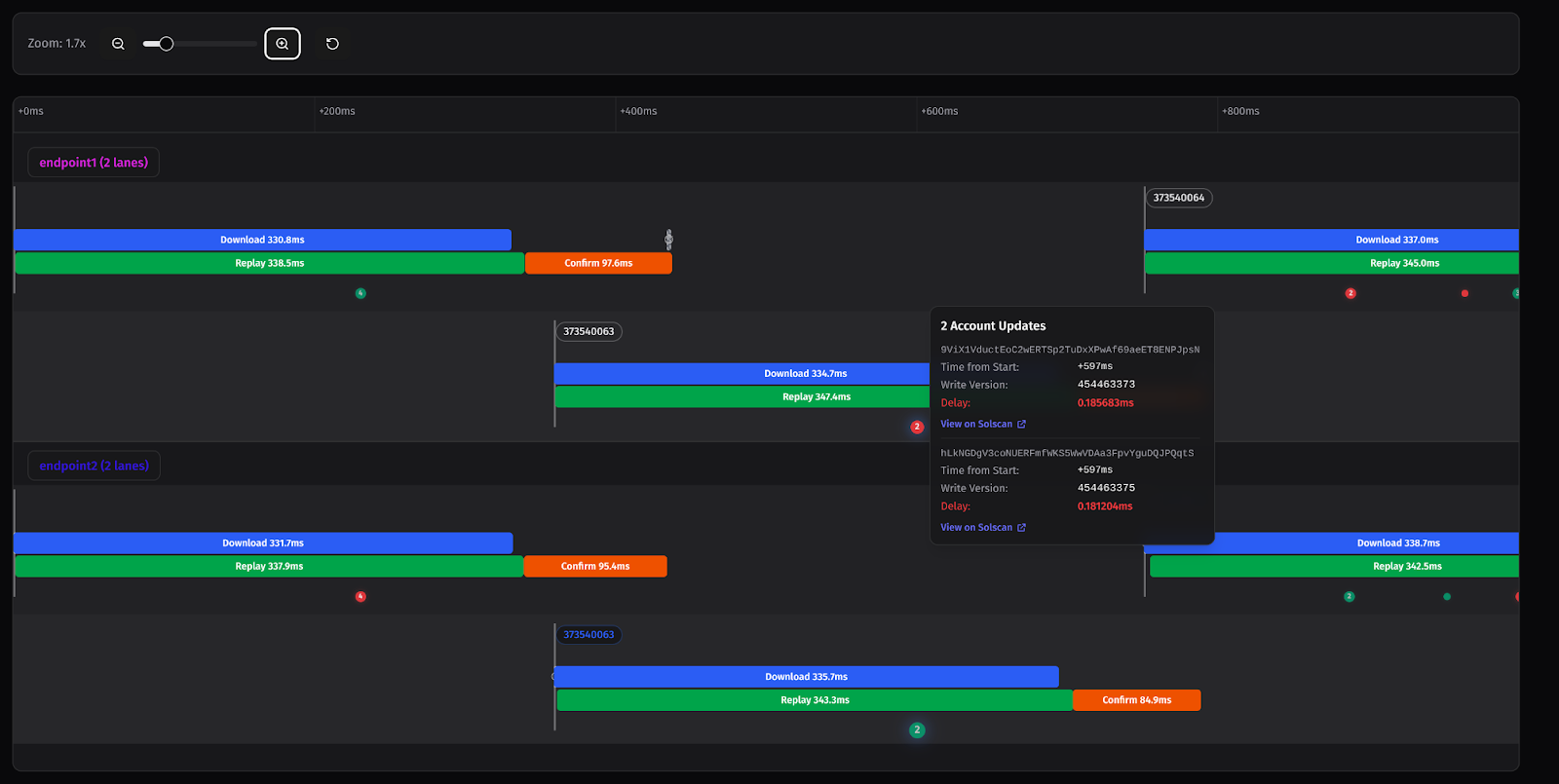Select the endpoint2 (2 lanes) label

[x=94, y=466]
